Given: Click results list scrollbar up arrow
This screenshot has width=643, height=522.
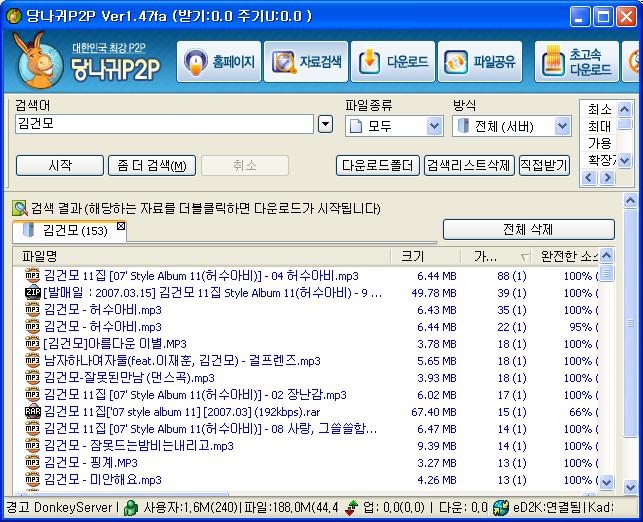Looking at the screenshot, I should [x=607, y=256].
